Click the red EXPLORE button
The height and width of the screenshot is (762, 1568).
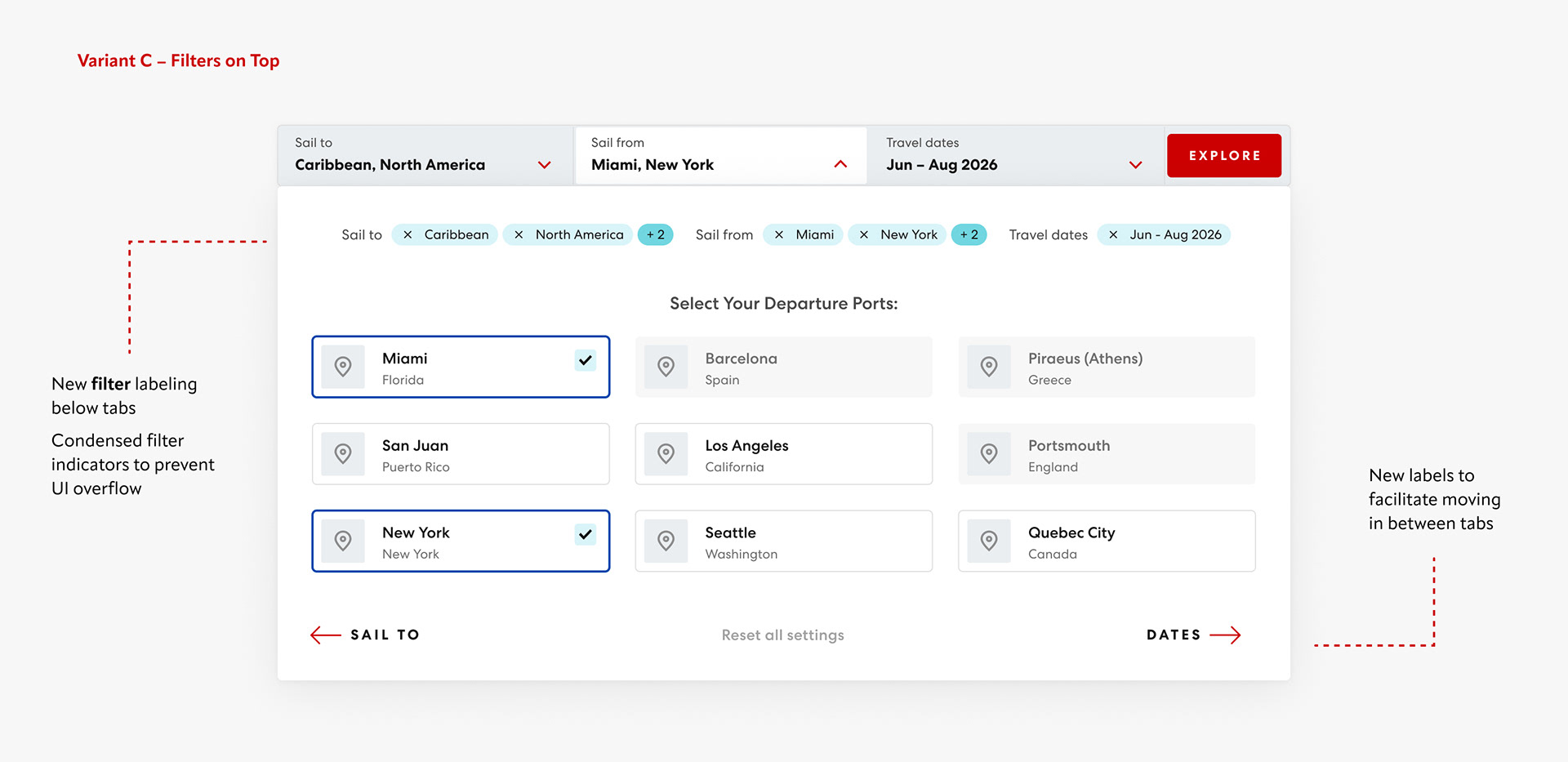click(x=1224, y=155)
